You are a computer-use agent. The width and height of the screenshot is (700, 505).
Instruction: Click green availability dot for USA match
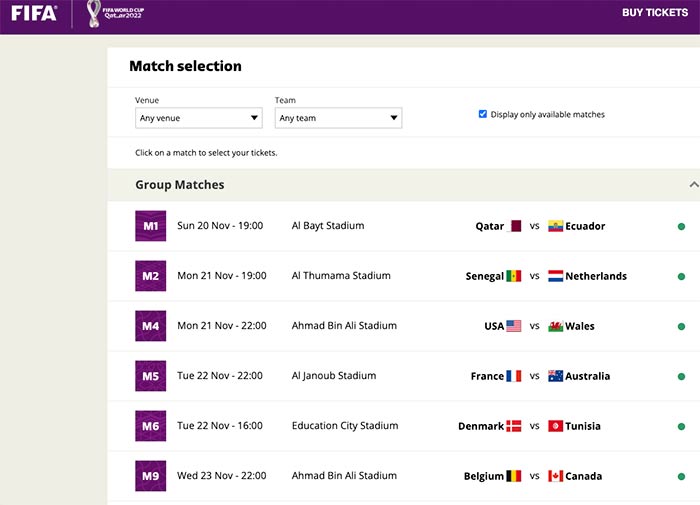point(681,327)
